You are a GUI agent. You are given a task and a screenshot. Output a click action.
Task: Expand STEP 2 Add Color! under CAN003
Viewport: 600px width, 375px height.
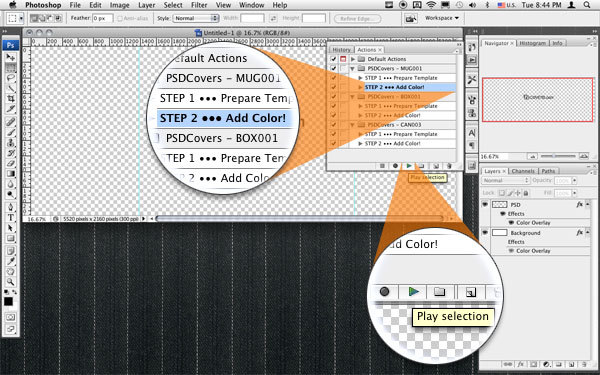pos(360,143)
